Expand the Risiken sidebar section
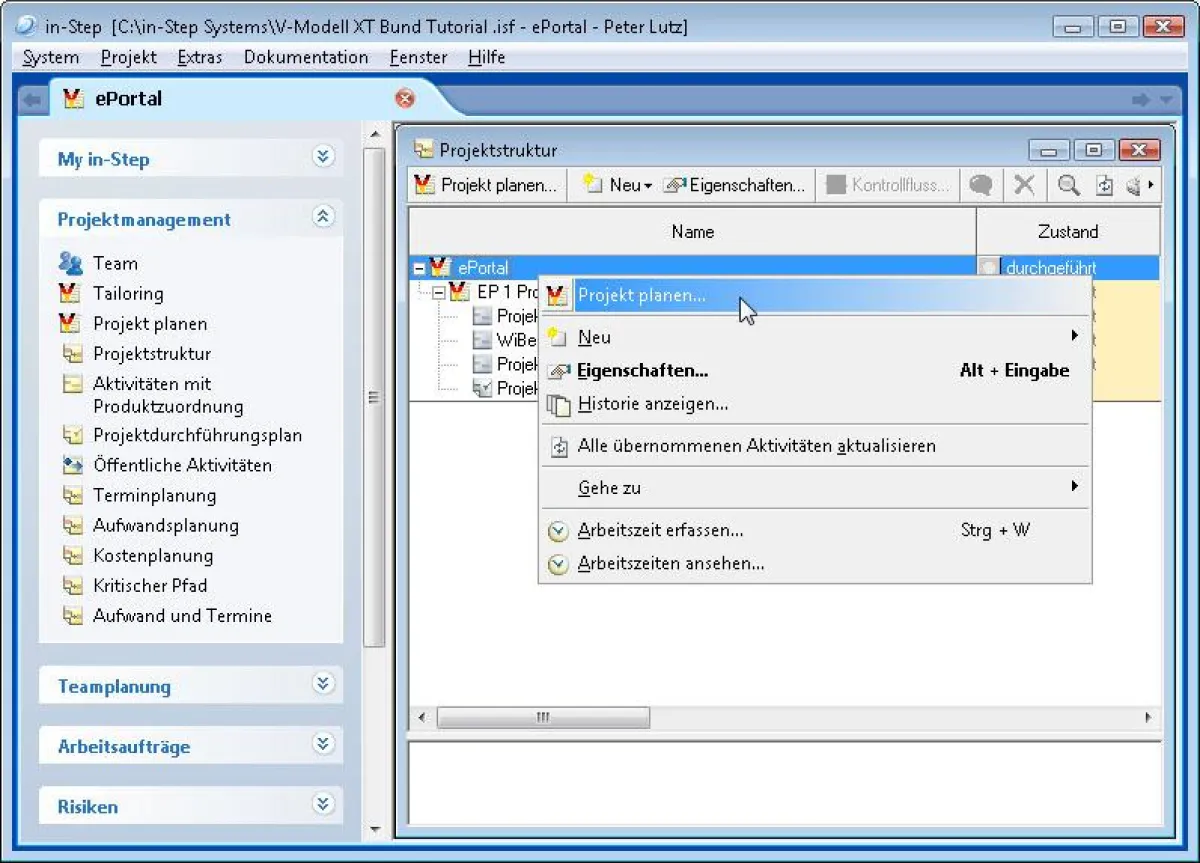 coord(322,806)
